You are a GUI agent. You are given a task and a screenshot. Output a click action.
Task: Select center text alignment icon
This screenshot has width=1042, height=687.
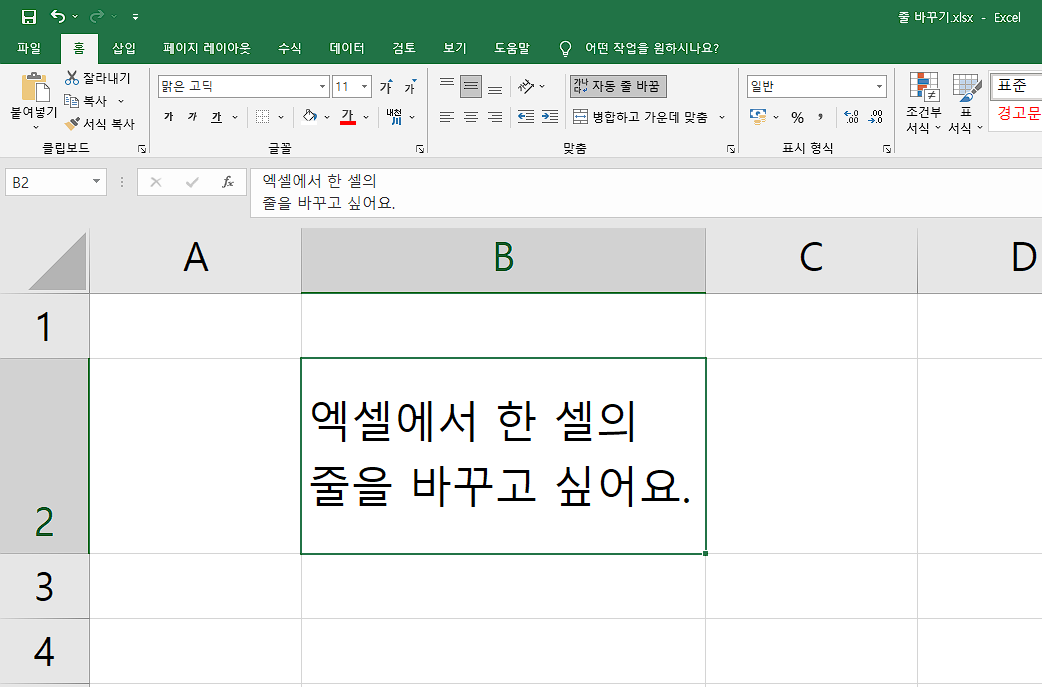pyautogui.click(x=470, y=117)
